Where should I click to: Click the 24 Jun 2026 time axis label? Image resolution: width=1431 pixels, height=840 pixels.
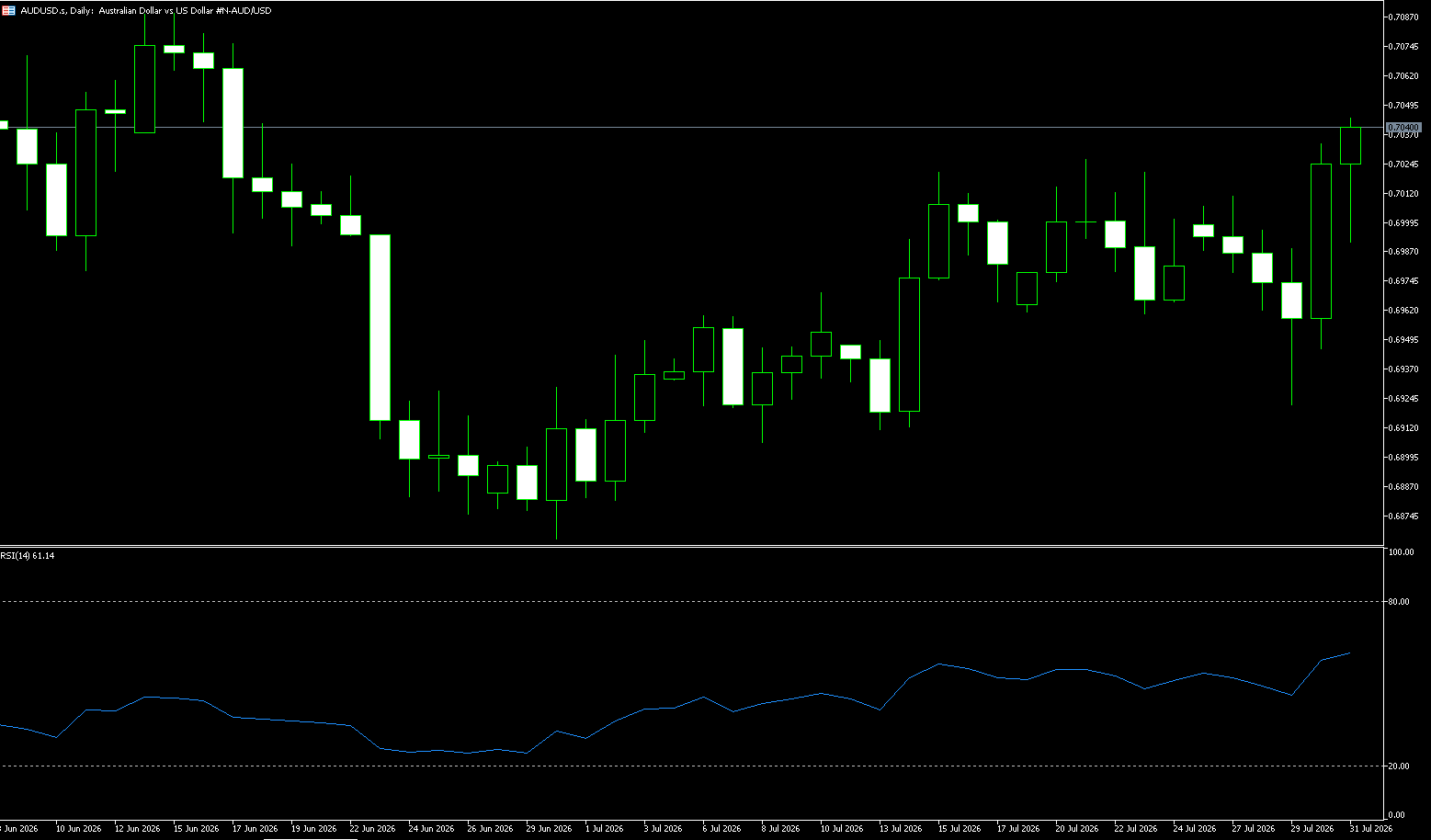[432, 829]
